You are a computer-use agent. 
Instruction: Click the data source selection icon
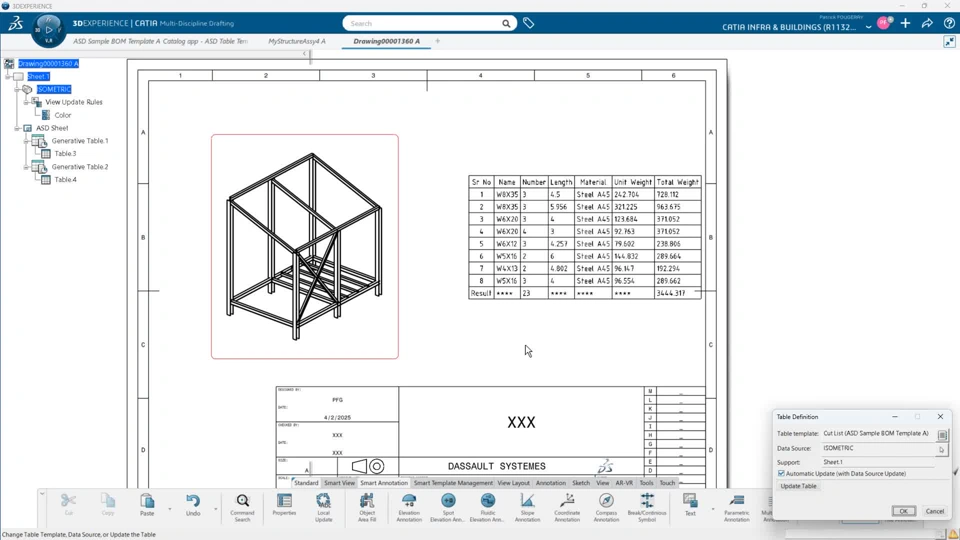[942, 449]
